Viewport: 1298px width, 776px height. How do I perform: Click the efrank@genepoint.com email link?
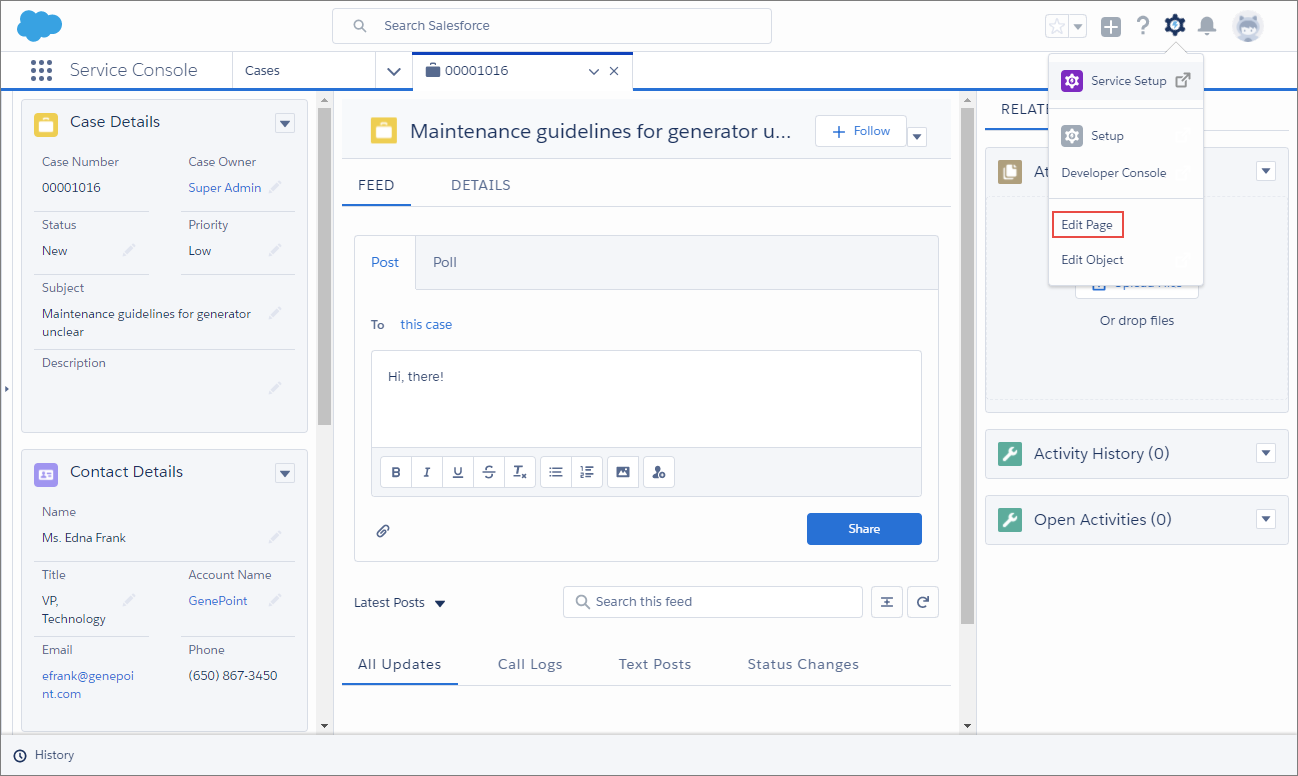click(88, 685)
